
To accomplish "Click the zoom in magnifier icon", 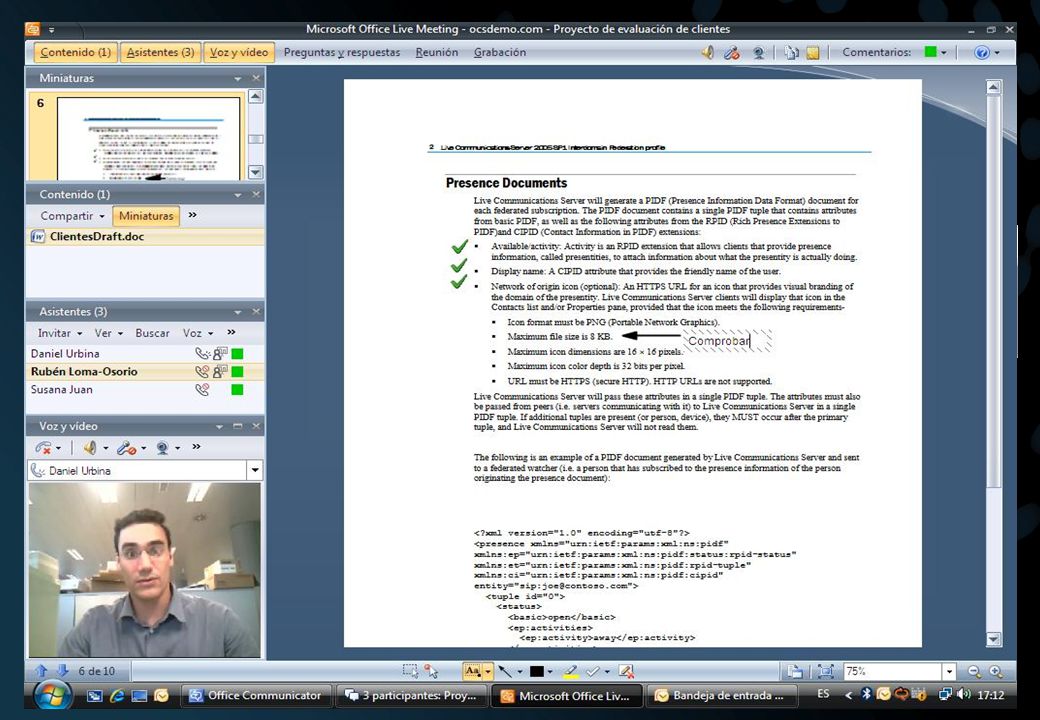I will (996, 671).
